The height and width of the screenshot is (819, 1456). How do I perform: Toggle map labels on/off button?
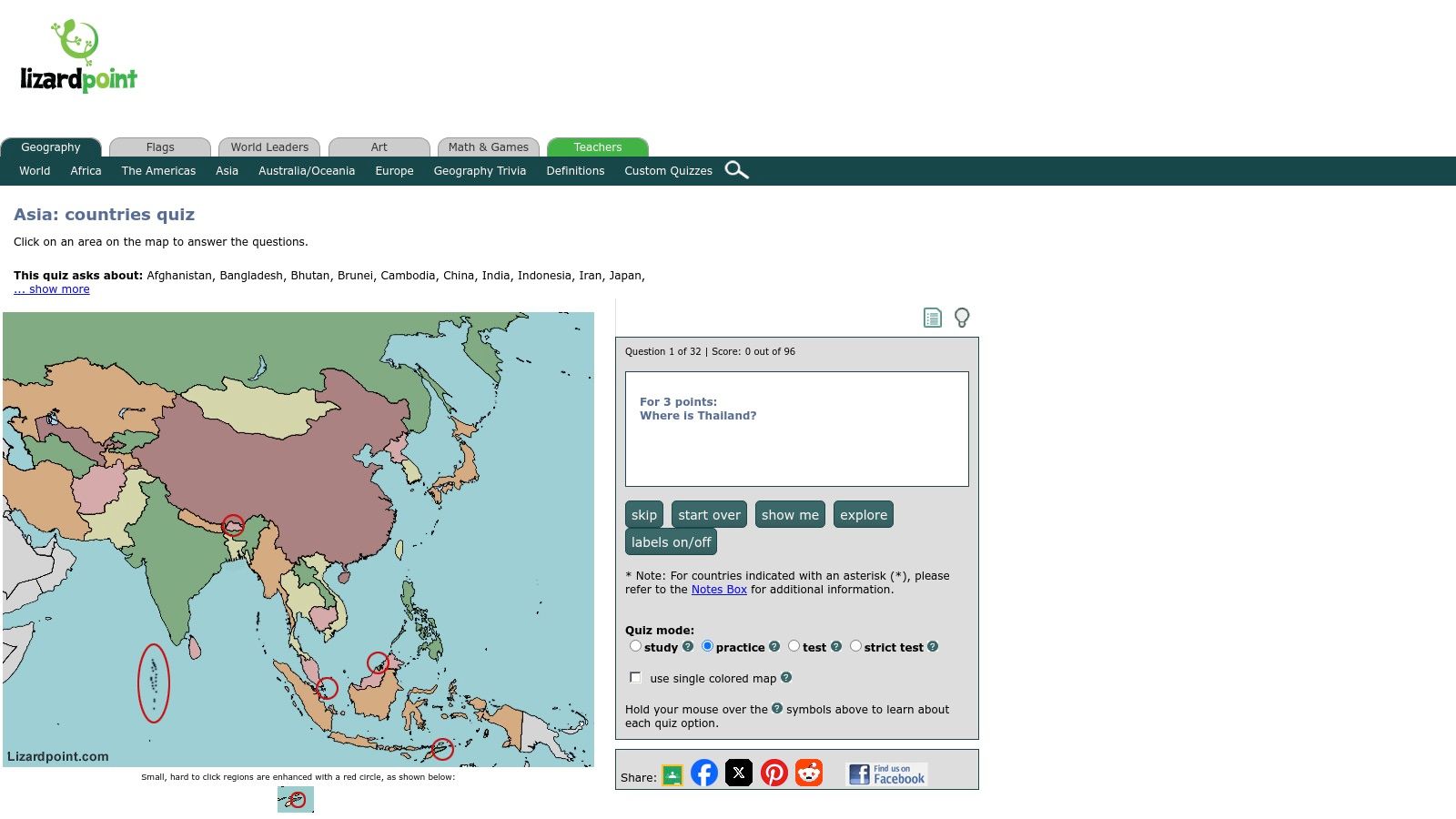tap(671, 542)
